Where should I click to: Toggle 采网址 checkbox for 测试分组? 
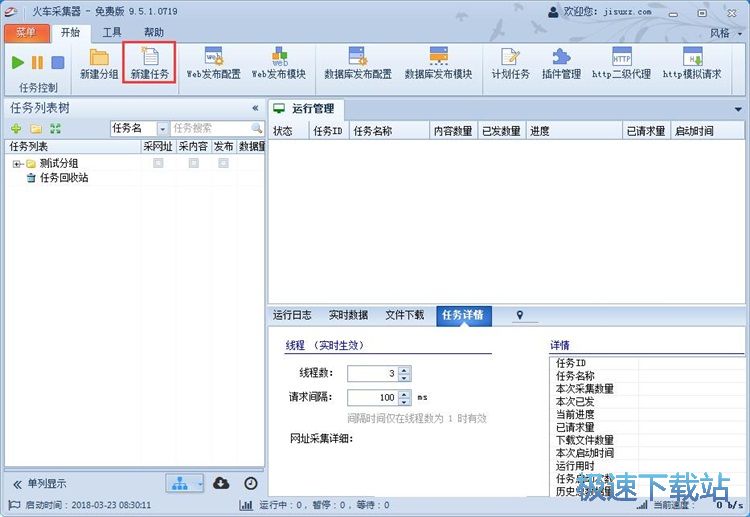tap(158, 163)
